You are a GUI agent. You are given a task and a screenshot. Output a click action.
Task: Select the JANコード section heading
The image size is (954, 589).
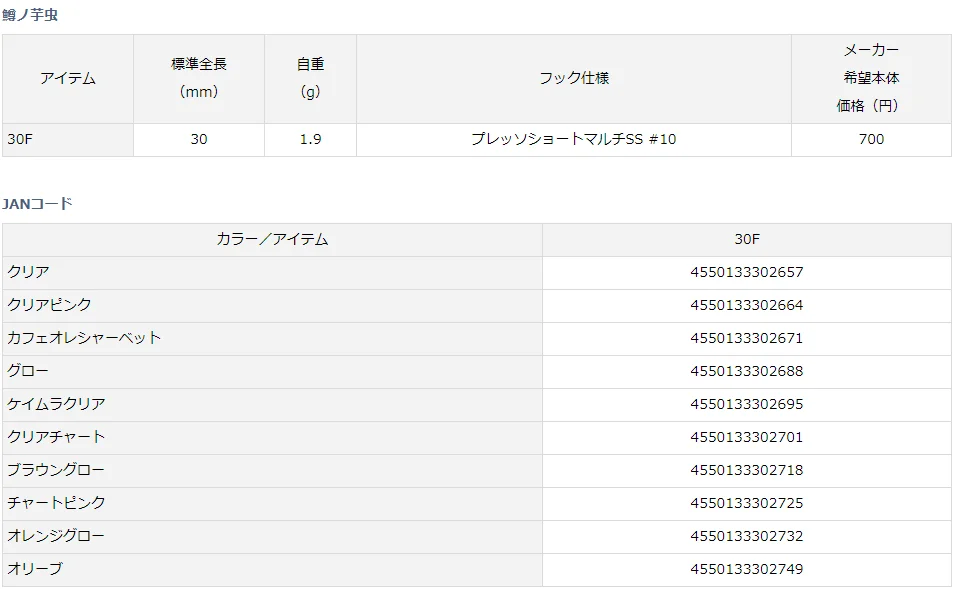(x=37, y=204)
